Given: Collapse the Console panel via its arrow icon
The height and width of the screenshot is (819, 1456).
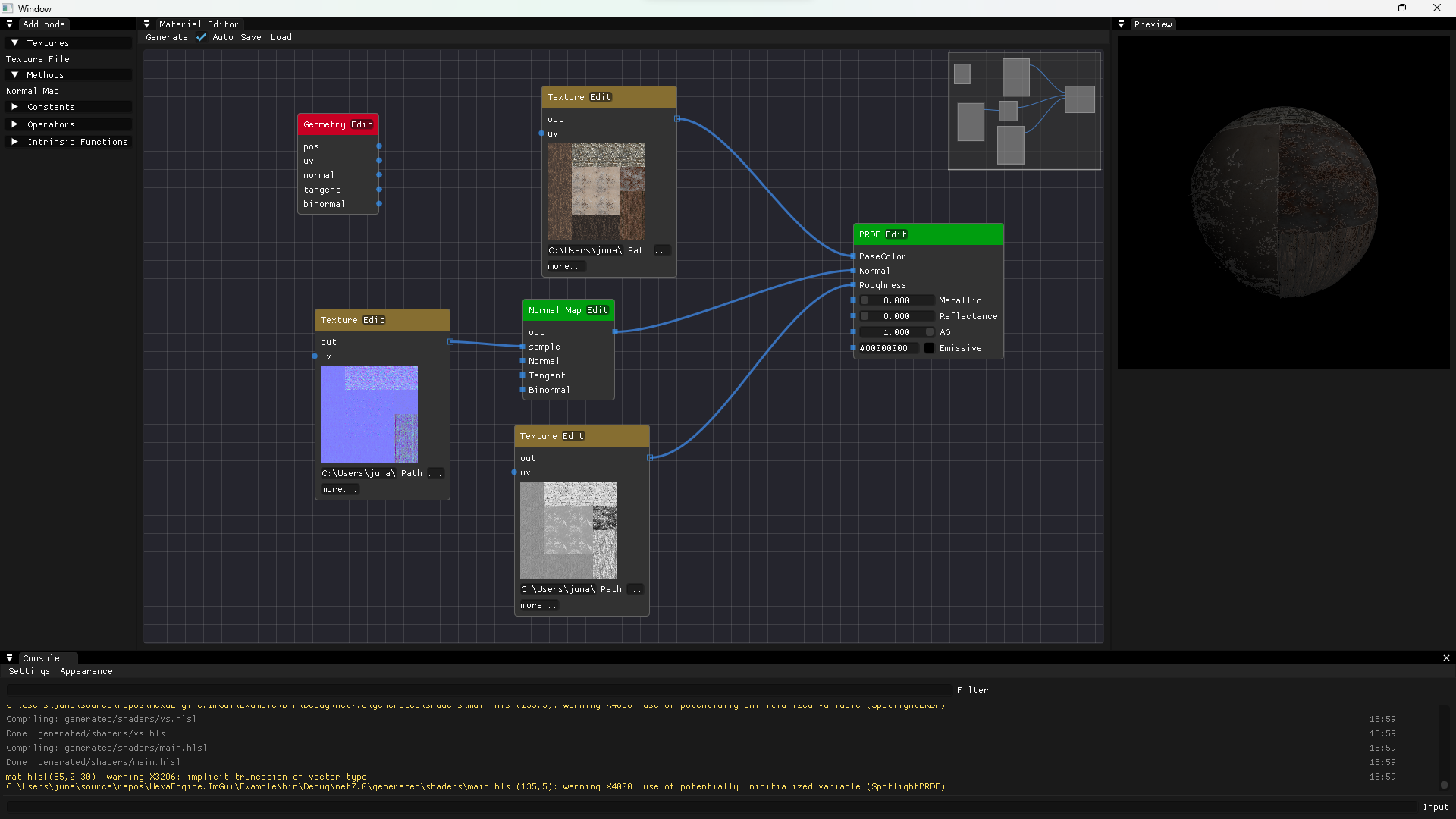Looking at the screenshot, I should pyautogui.click(x=9, y=657).
